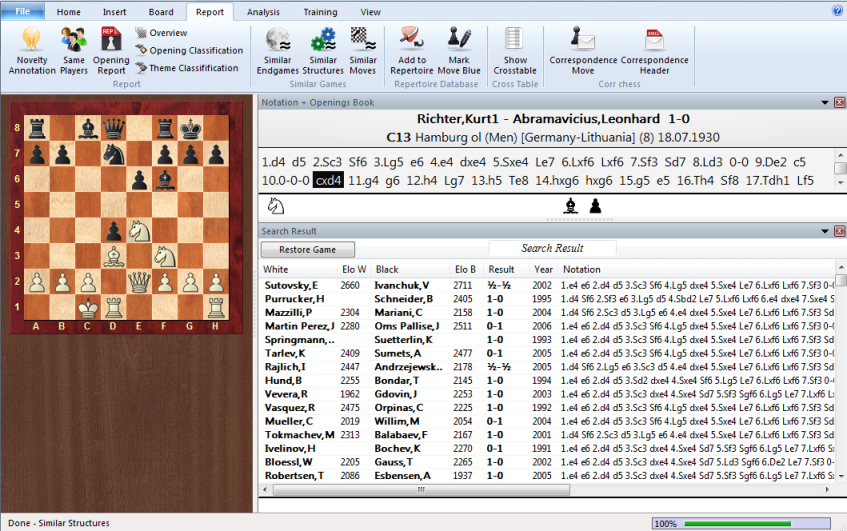Open the File menu
847x531 pixels.
coord(22,11)
